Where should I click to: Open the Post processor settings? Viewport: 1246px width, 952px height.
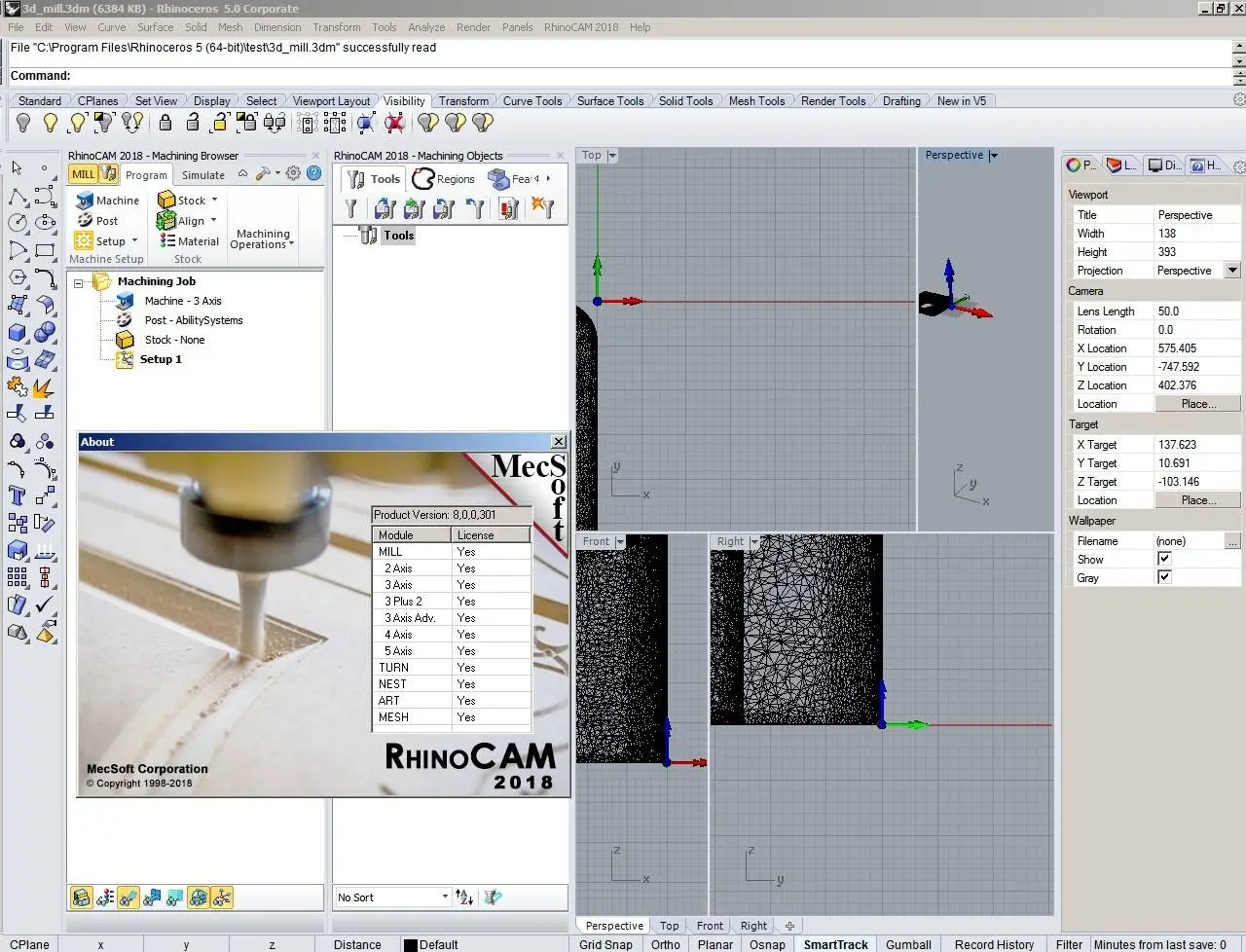[96, 221]
